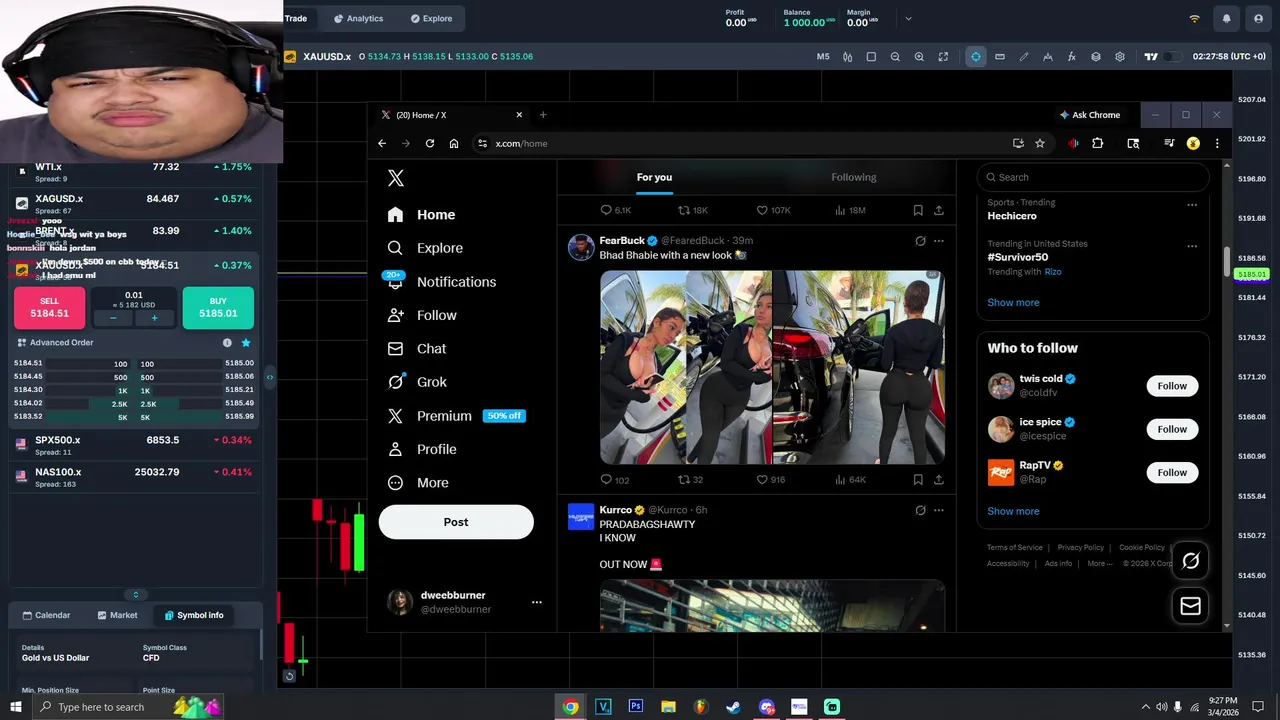Select the NAS100.x symbol row

pyautogui.click(x=133, y=477)
